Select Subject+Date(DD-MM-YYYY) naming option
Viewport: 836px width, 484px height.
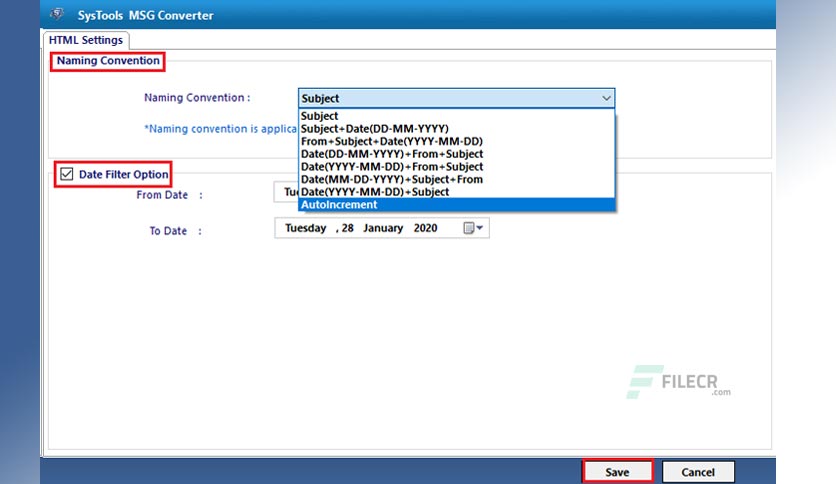456,128
